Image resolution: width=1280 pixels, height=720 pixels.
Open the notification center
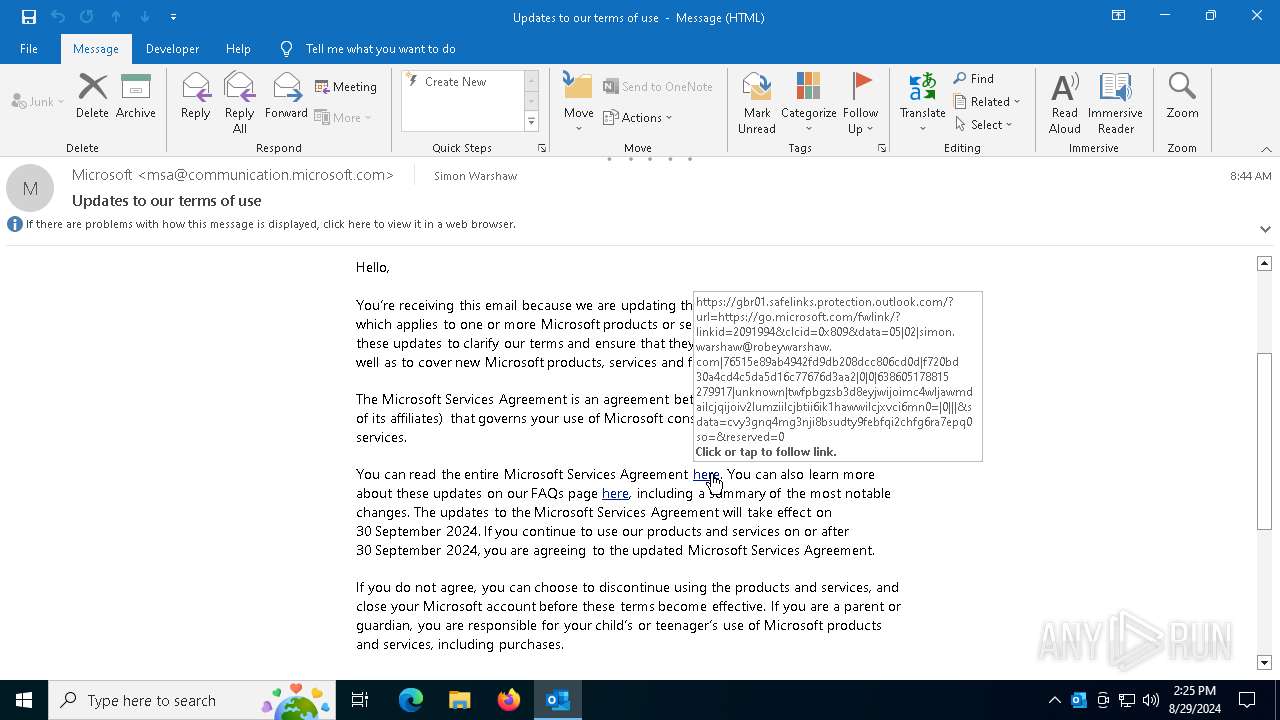pos(1247,700)
